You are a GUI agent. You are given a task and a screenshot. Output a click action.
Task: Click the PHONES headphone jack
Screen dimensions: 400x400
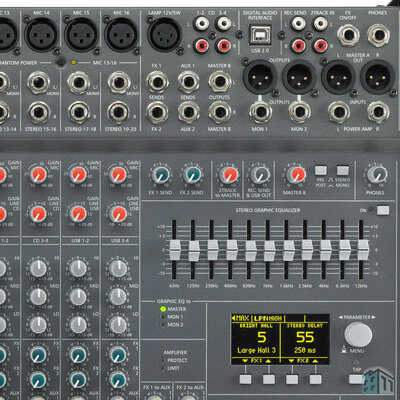pyautogui.click(x=379, y=35)
